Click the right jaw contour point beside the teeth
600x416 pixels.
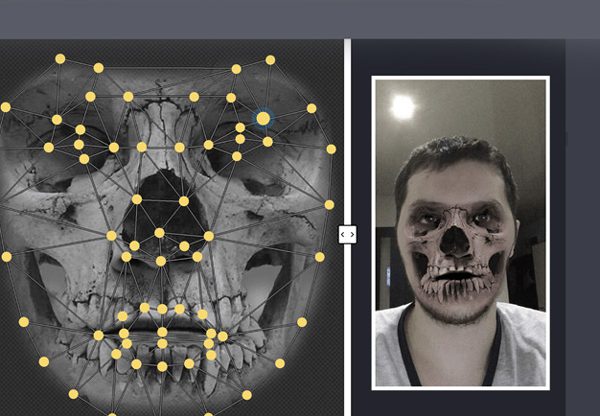pyautogui.click(x=302, y=322)
